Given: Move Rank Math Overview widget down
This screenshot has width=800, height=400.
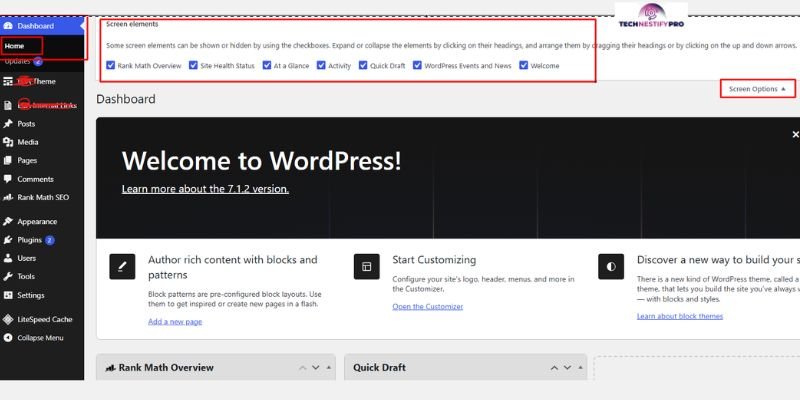Looking at the screenshot, I should coord(316,368).
